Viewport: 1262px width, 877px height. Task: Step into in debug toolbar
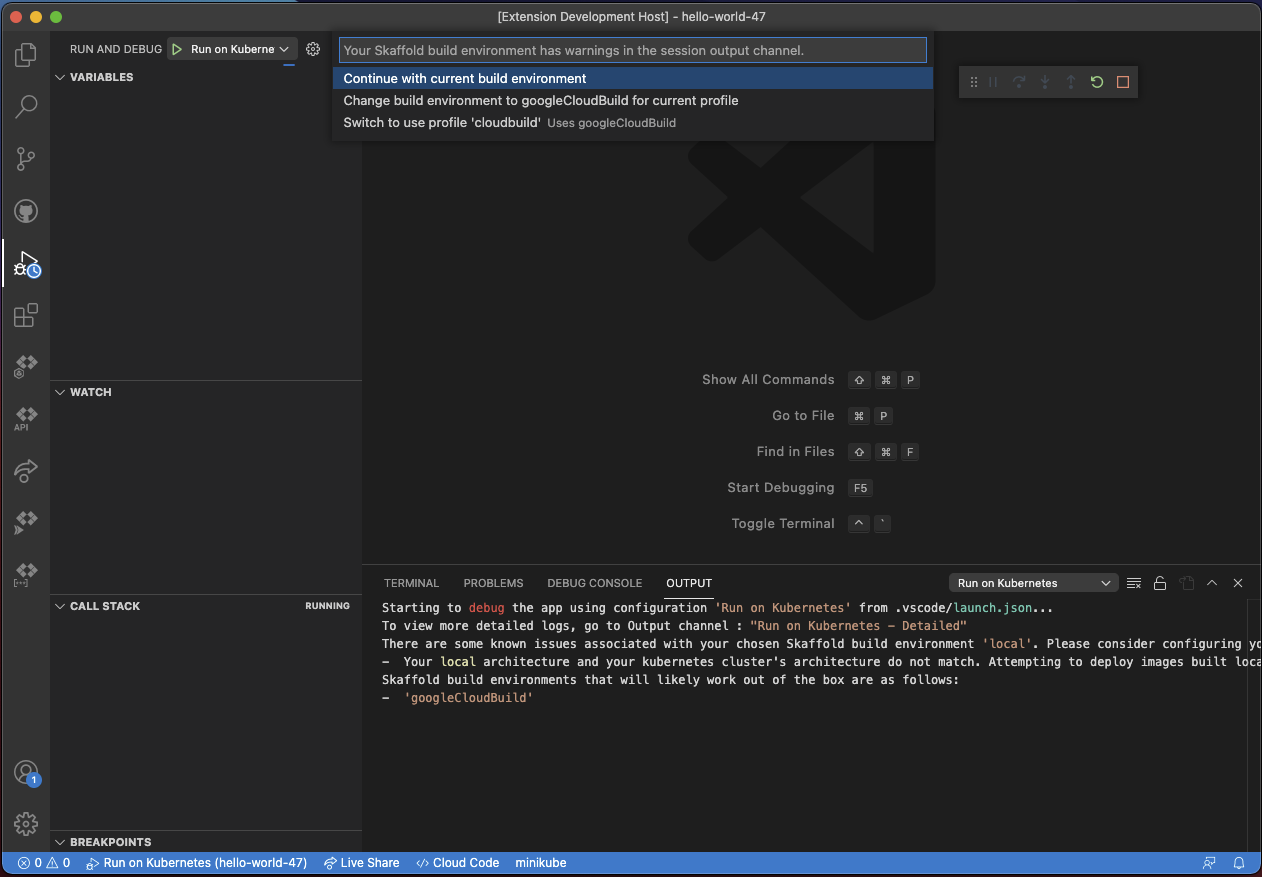click(1045, 82)
